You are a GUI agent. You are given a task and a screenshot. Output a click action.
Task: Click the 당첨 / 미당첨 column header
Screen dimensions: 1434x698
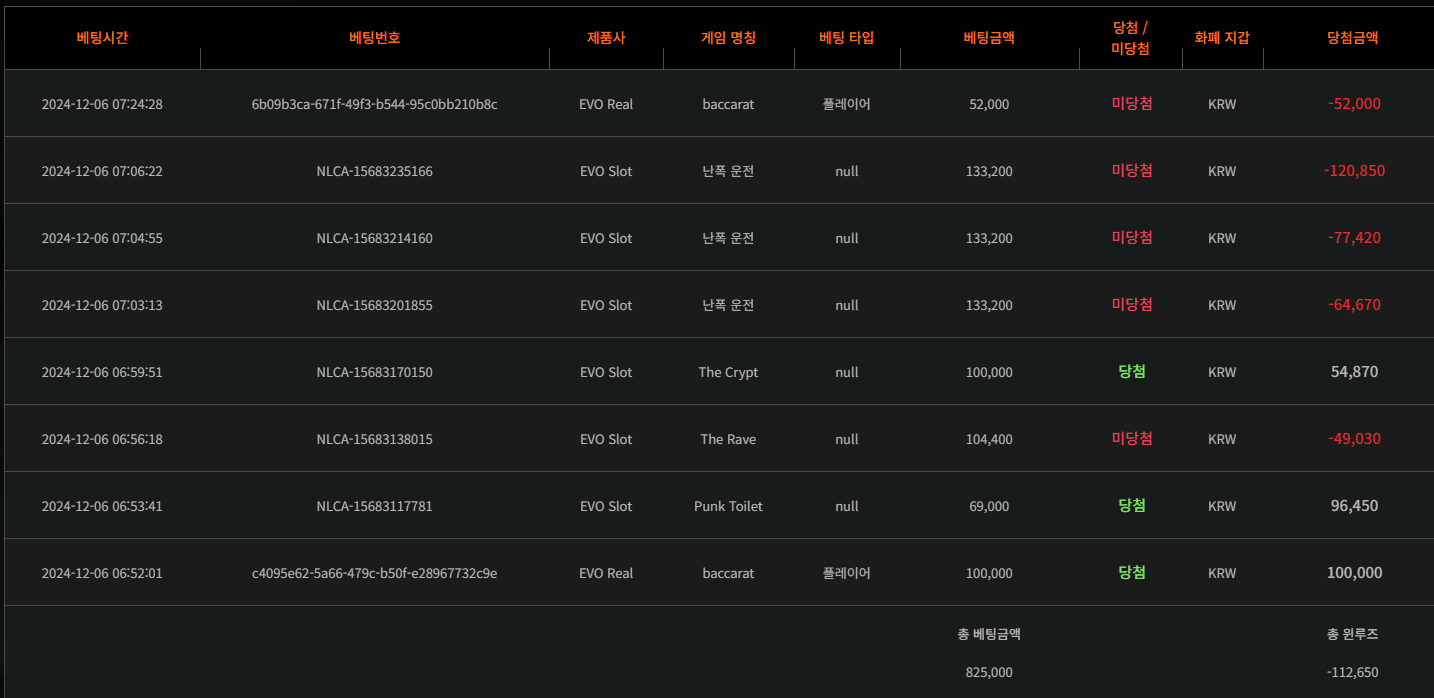coord(1131,38)
